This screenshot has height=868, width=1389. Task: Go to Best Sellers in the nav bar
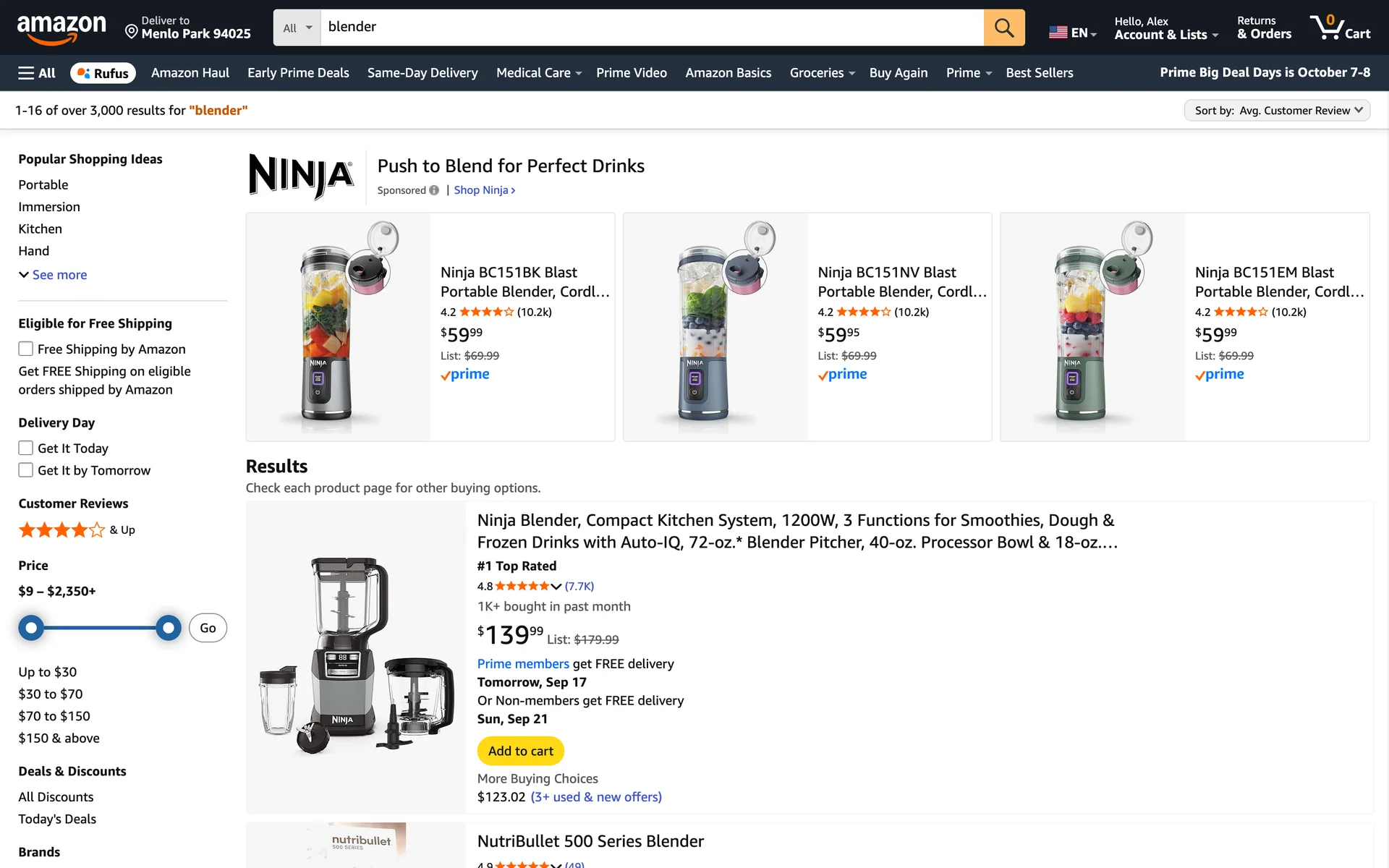[1039, 73]
